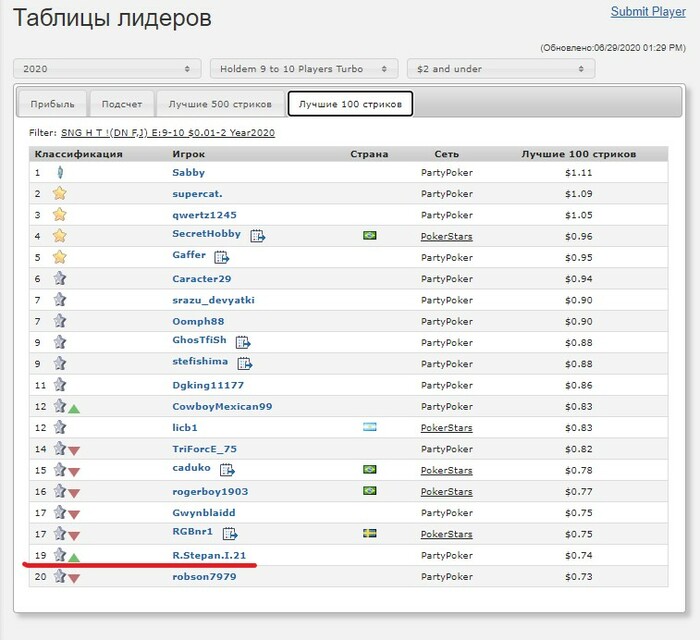700x640 pixels.
Task: Click the badge icon in Sabby's row
Action: [60, 172]
